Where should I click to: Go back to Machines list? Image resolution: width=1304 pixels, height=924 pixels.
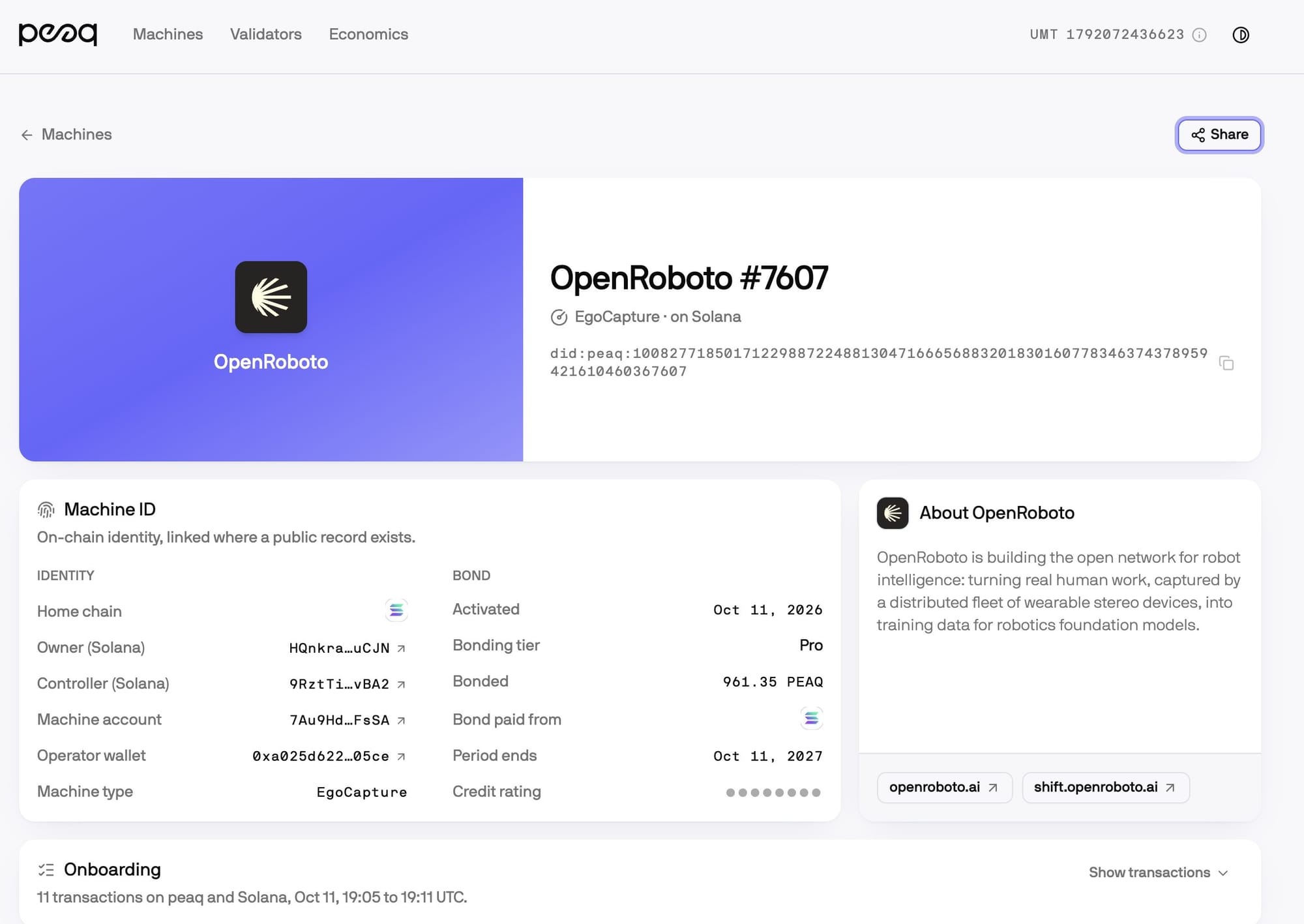[x=67, y=134]
